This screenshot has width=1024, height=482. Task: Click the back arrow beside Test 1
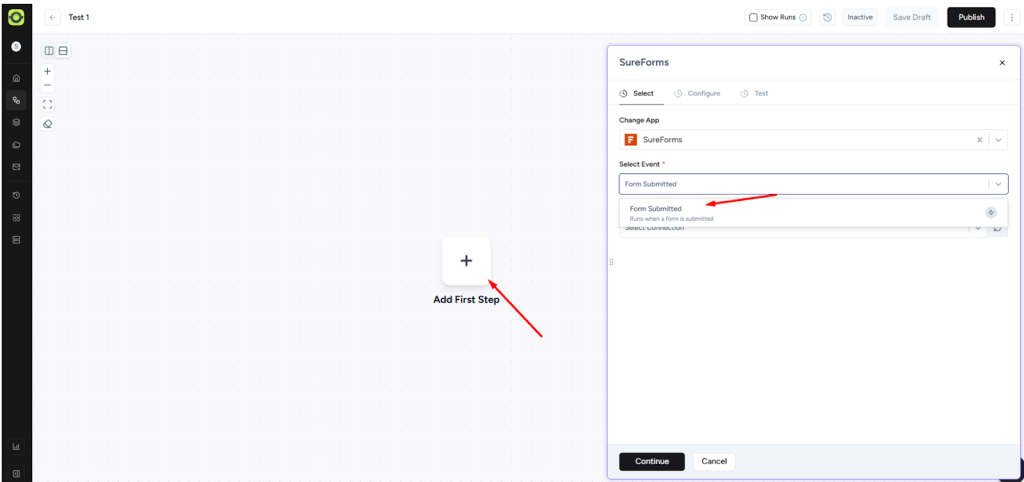(53, 17)
